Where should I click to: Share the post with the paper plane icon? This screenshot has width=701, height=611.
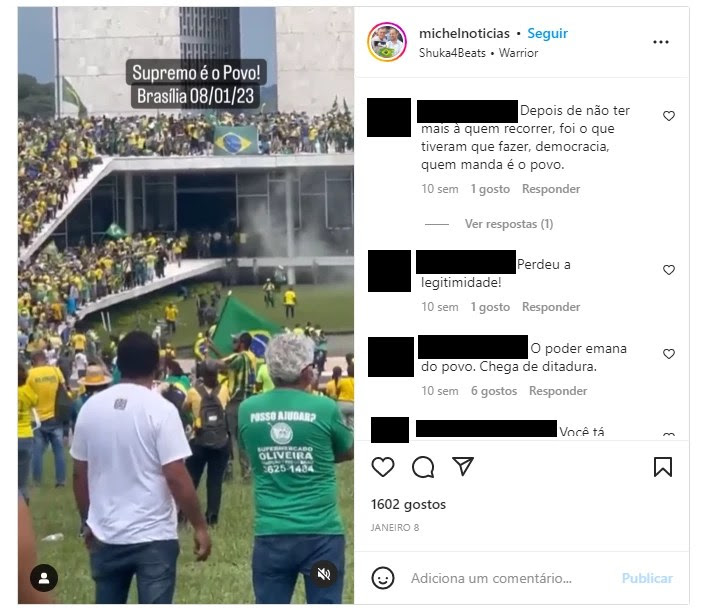click(x=463, y=466)
